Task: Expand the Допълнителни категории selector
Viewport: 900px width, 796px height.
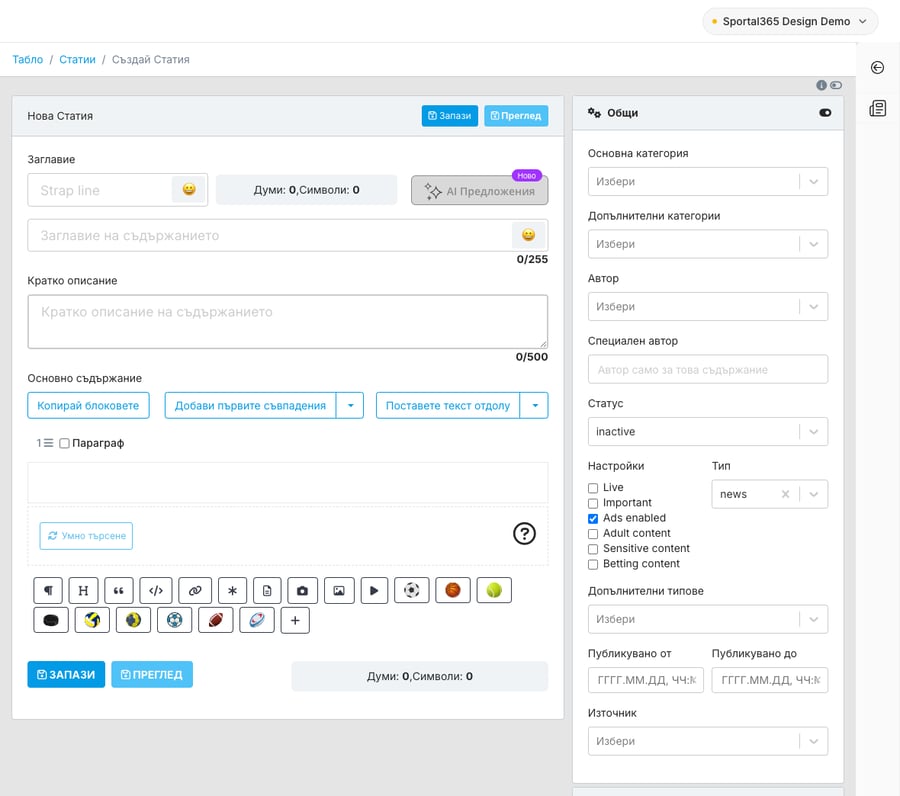Action: (707, 244)
